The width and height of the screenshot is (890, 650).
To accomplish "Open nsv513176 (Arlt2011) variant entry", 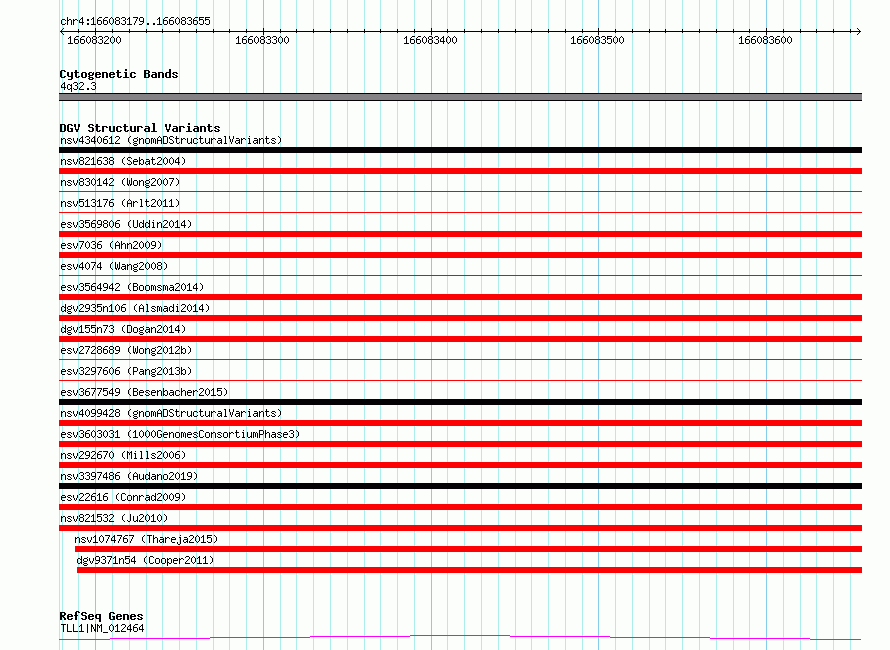I will coord(120,203).
